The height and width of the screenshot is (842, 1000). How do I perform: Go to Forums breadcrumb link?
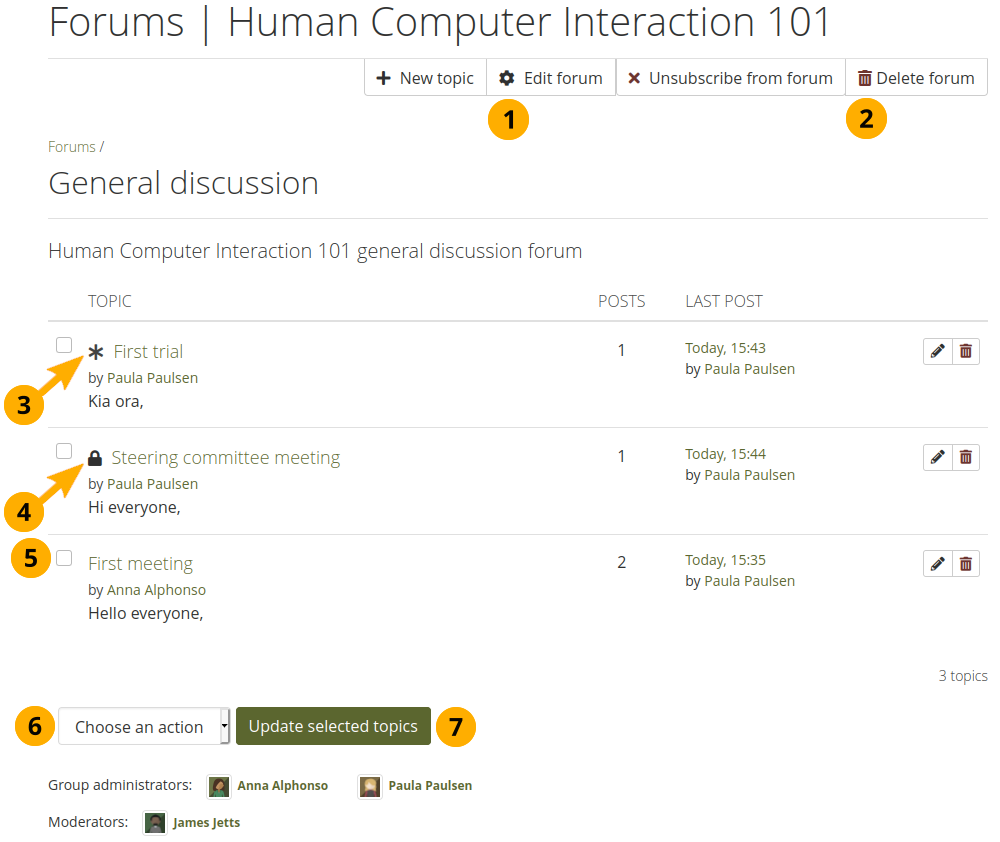[x=72, y=147]
